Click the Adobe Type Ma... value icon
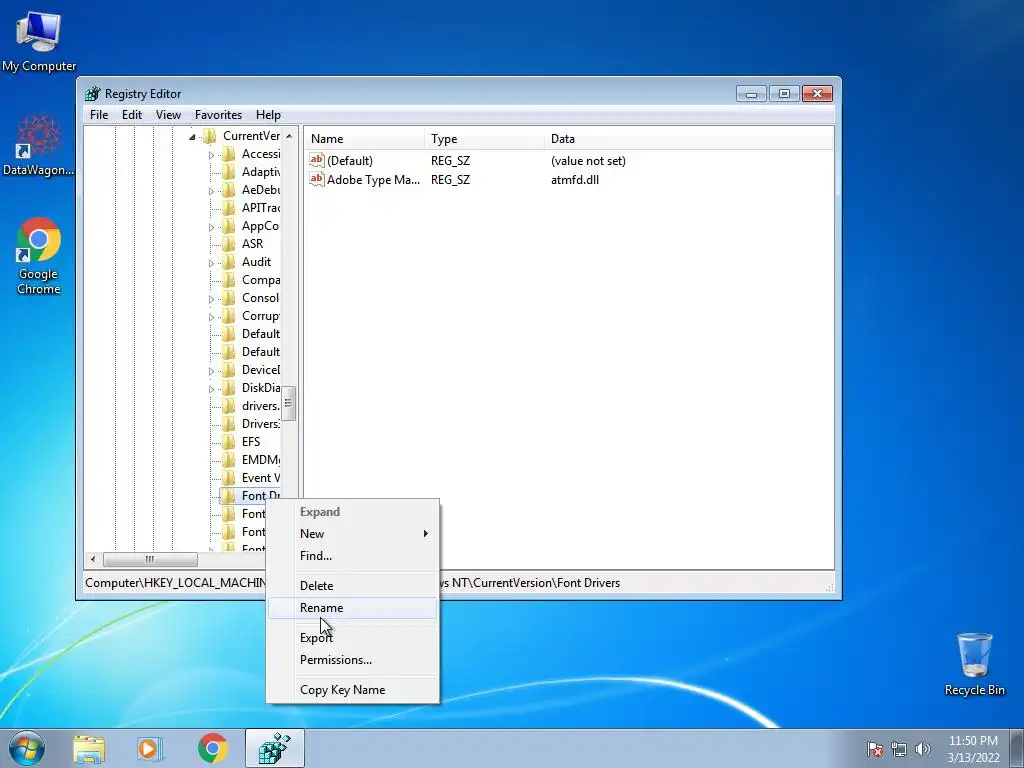Image resolution: width=1024 pixels, height=768 pixels. tap(317, 179)
